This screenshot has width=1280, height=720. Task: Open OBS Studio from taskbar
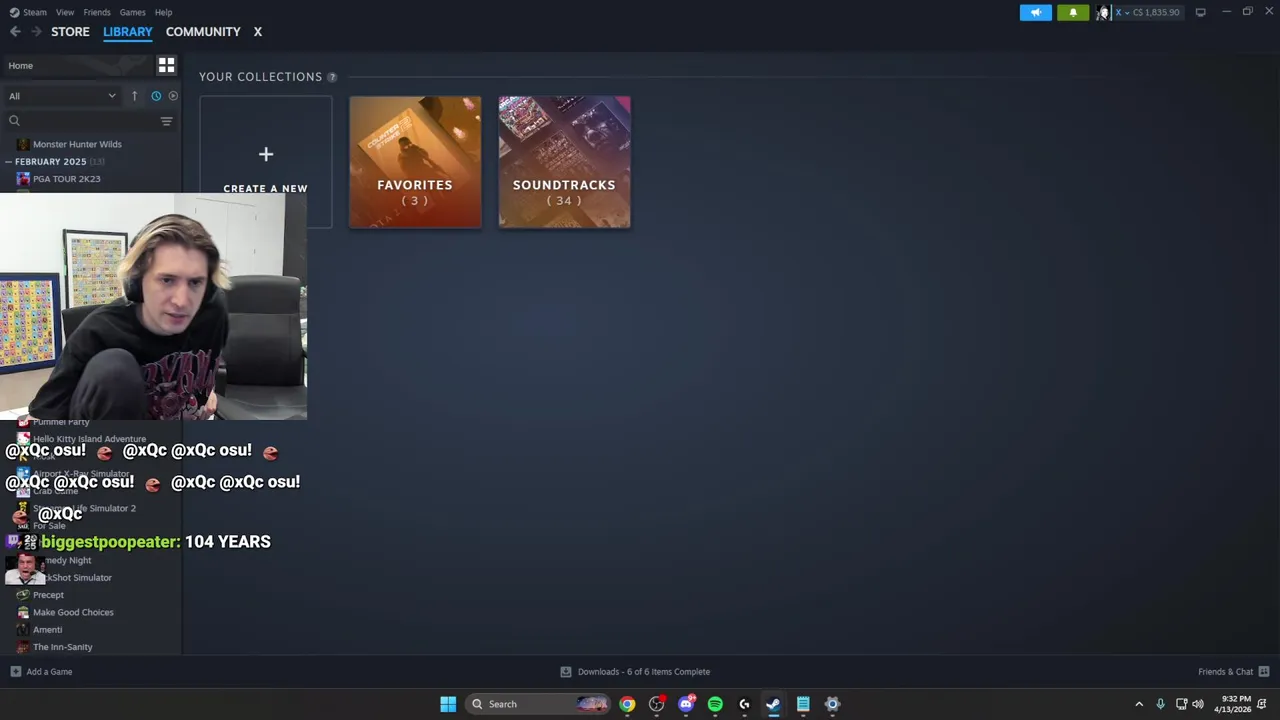(656, 704)
